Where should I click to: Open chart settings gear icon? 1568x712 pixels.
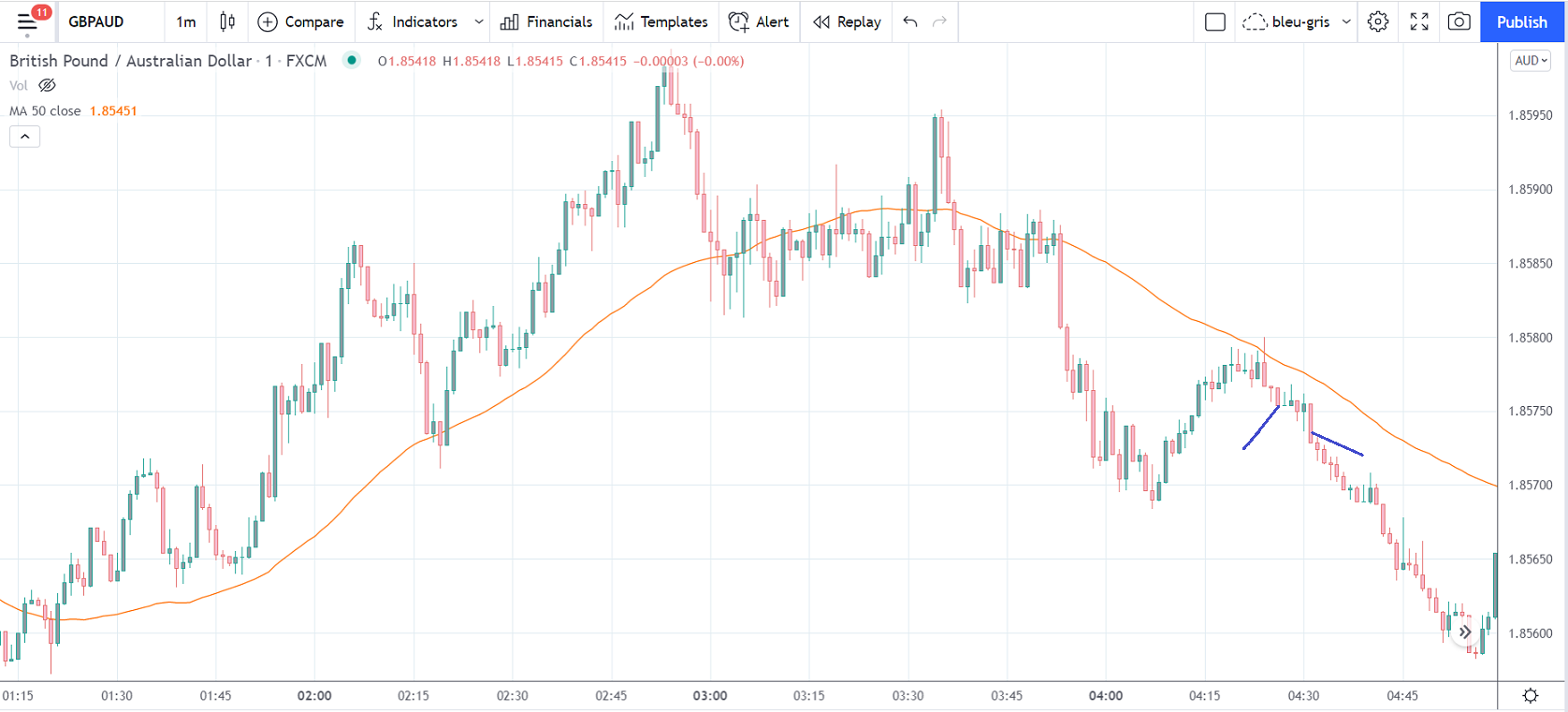pos(1377,22)
